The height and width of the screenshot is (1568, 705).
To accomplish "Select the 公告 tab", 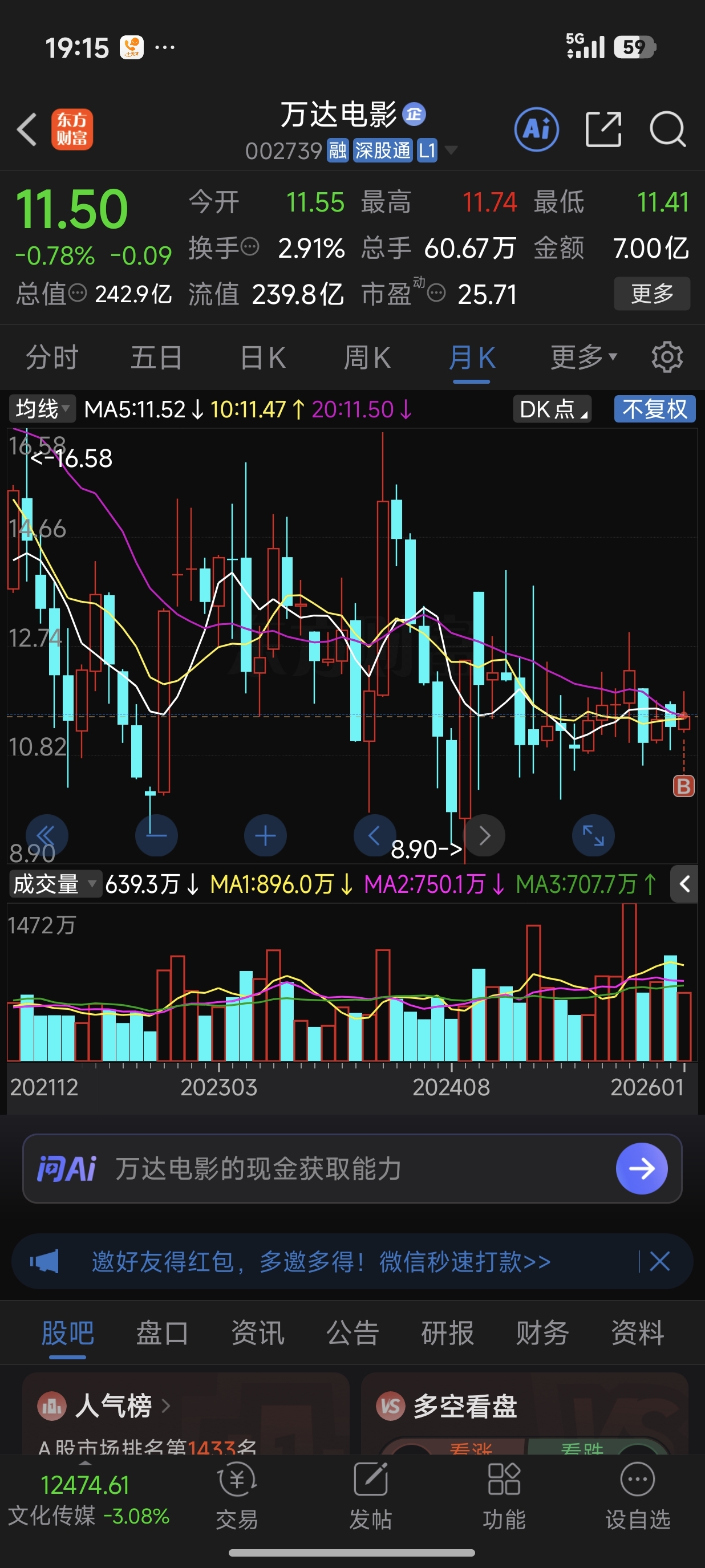I will click(352, 1333).
